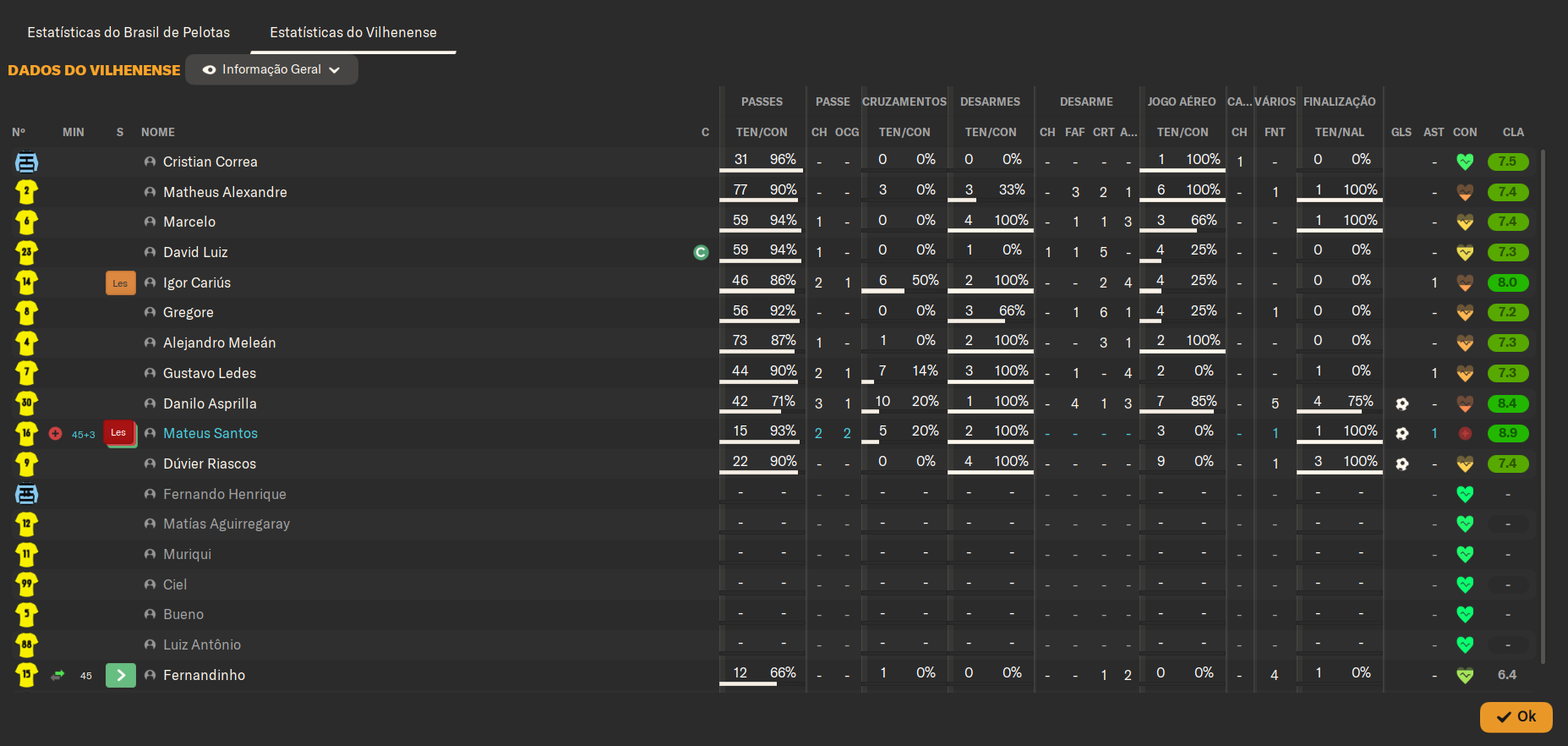Click Fernandinho's condition heart icon
This screenshot has height=746, width=1568.
coord(1465,675)
